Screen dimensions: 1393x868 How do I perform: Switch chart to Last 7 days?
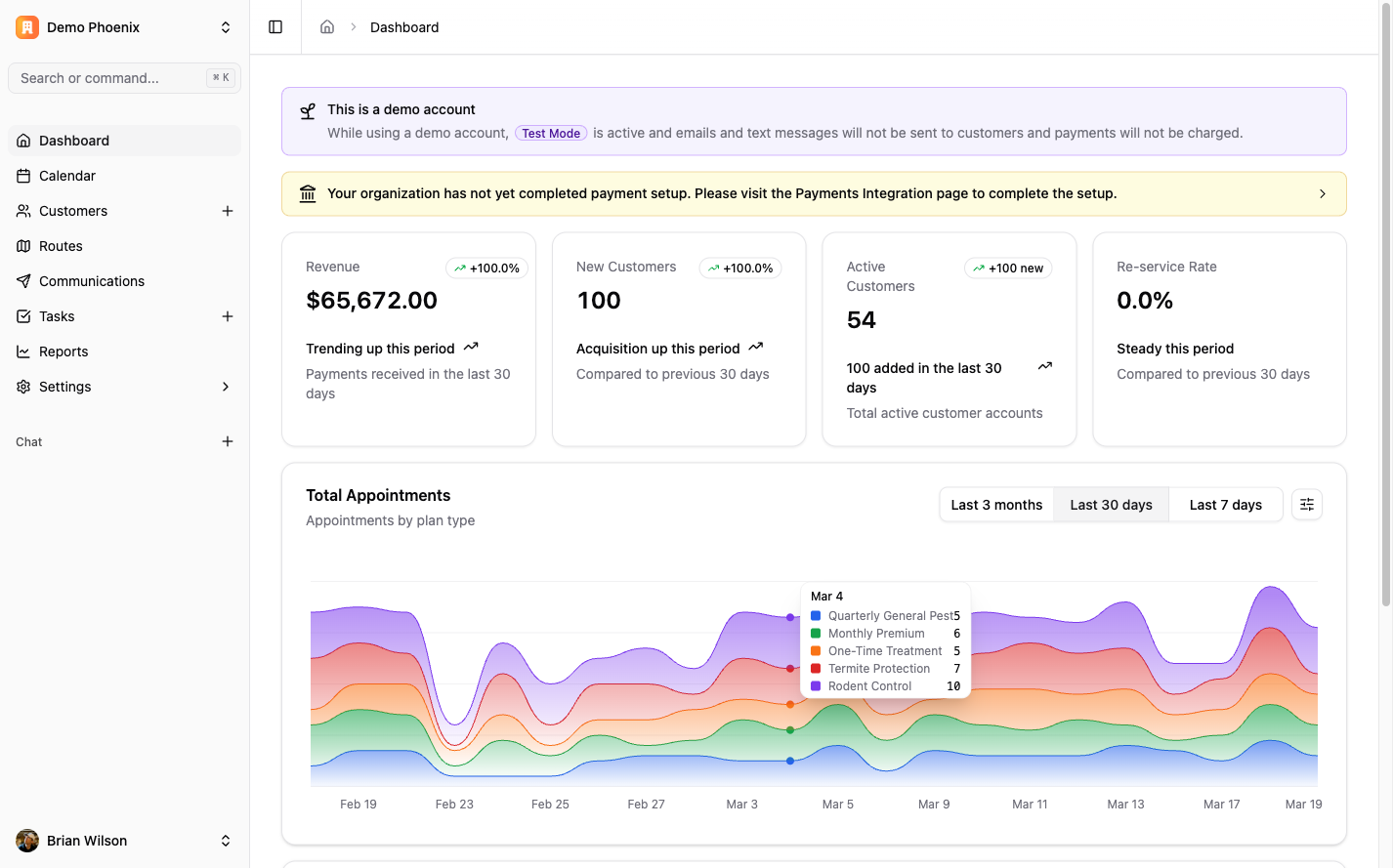pyautogui.click(x=1225, y=505)
